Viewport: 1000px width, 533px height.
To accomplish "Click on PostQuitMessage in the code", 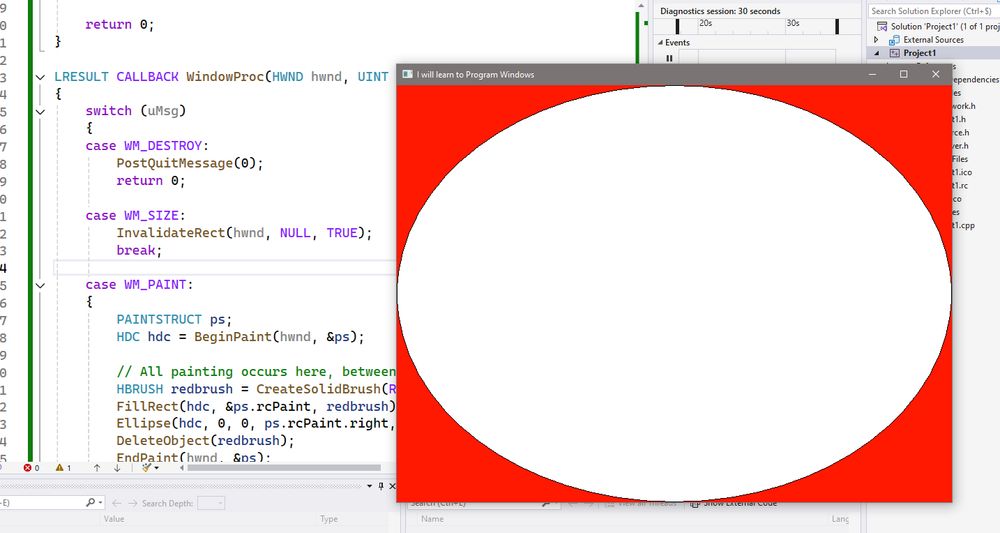I will [175, 163].
